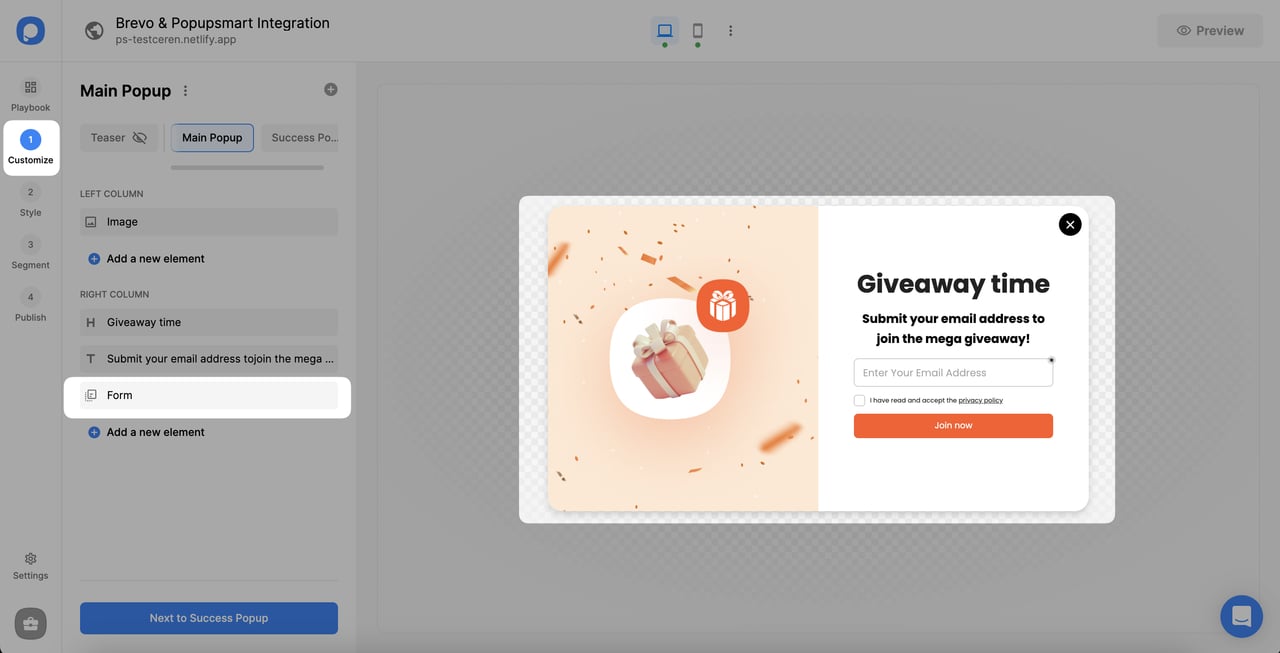Click the Preview button
Viewport: 1280px width, 653px height.
(1210, 30)
